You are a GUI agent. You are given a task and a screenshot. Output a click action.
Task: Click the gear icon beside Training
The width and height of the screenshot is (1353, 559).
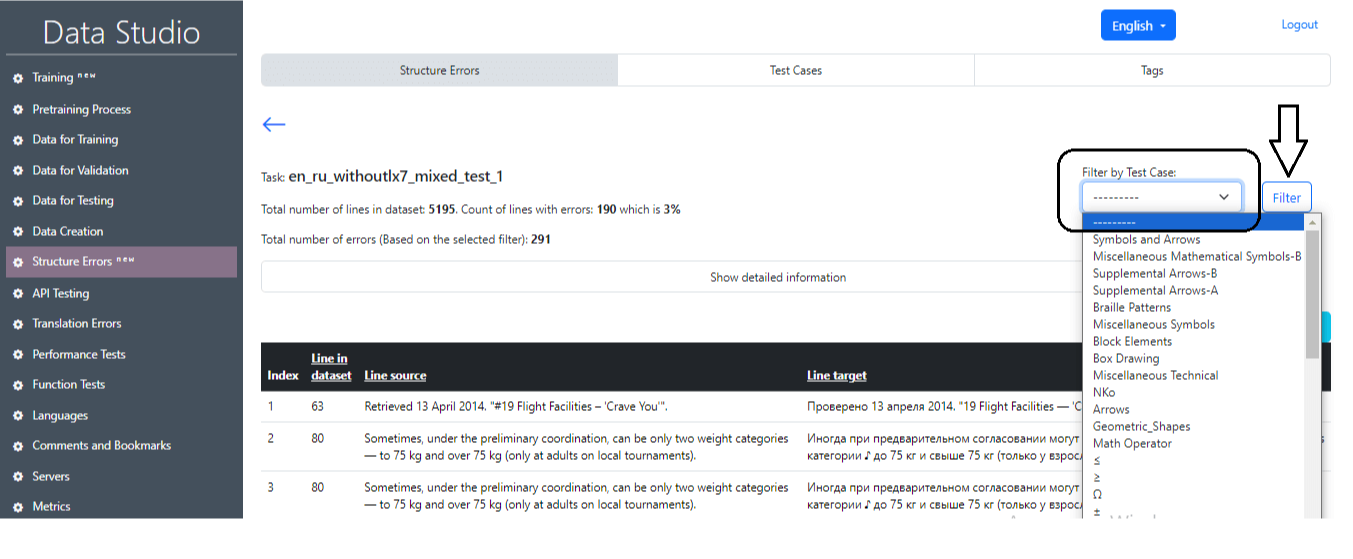(18, 78)
